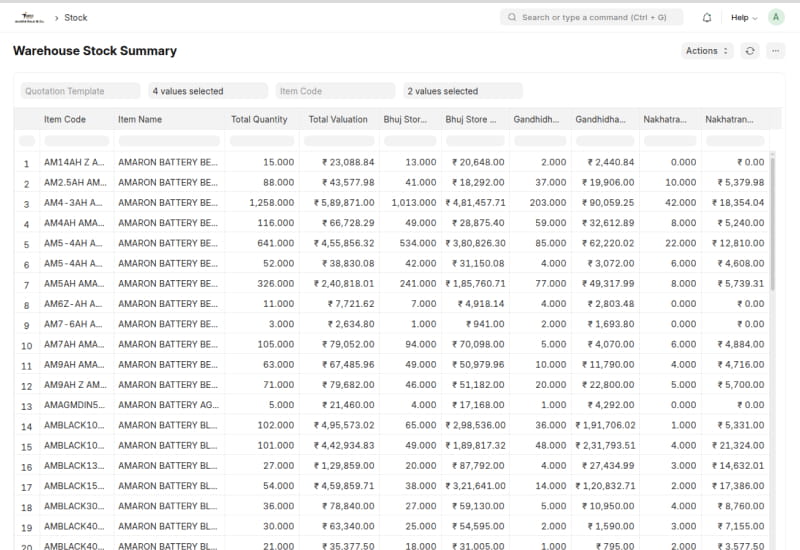Sort by the Item Name column header

(x=140, y=119)
